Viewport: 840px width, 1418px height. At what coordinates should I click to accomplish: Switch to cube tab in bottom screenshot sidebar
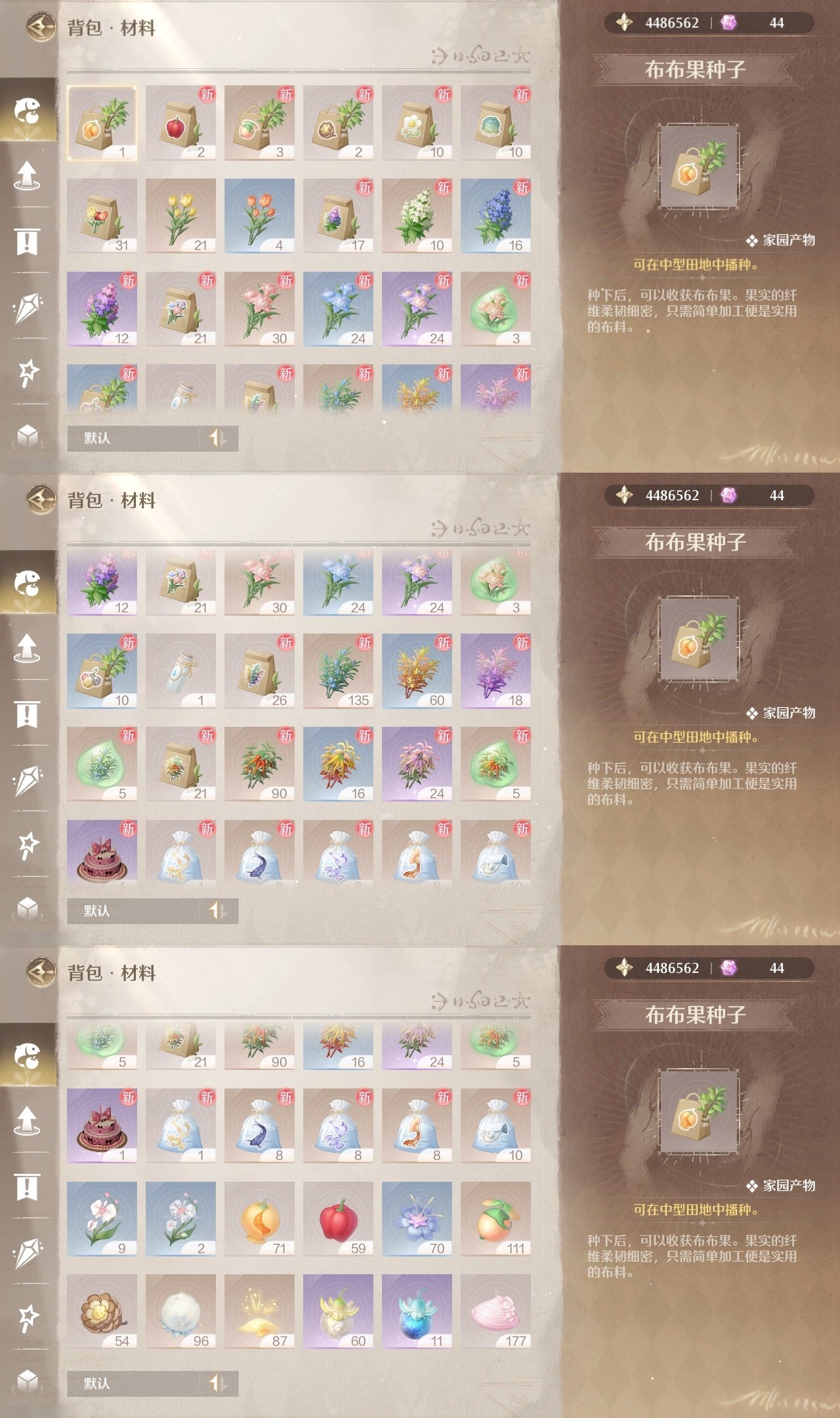tap(28, 1381)
